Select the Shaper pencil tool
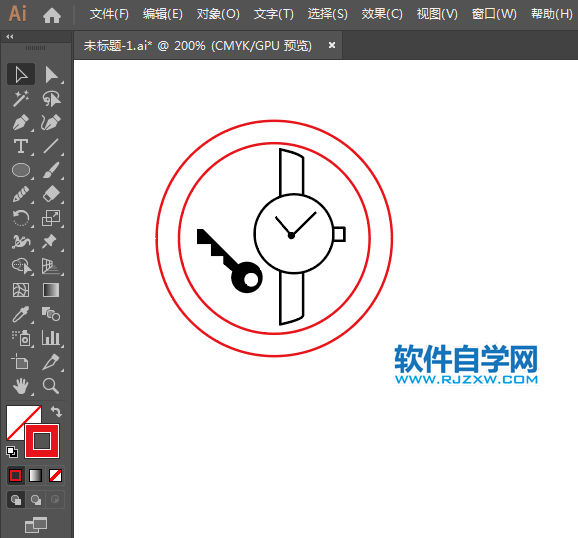The image size is (578, 538). [x=21, y=194]
